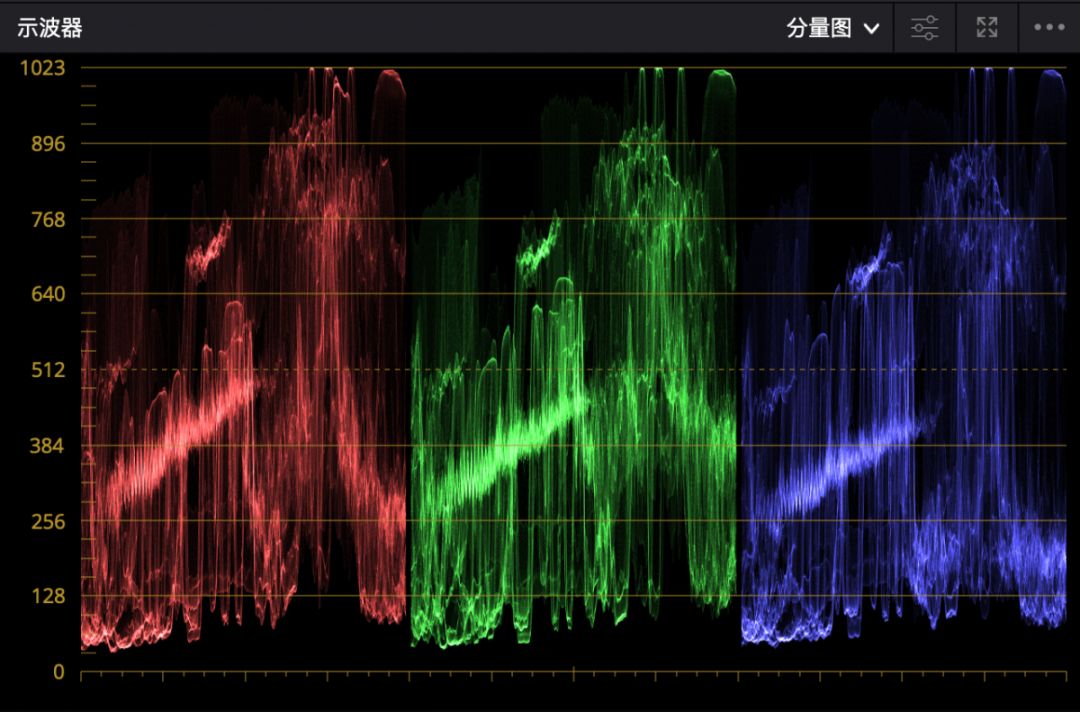Click the 0 scale label
Viewport: 1080px width, 712px height.
[x=59, y=672]
